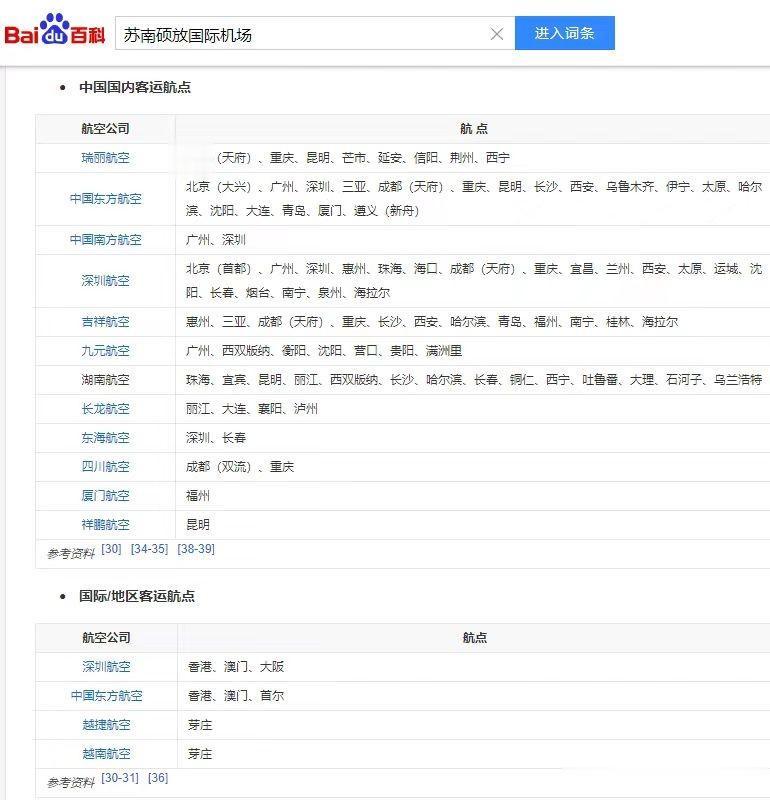Open the 厦门航空 link
This screenshot has height=800, width=770.
(106, 496)
